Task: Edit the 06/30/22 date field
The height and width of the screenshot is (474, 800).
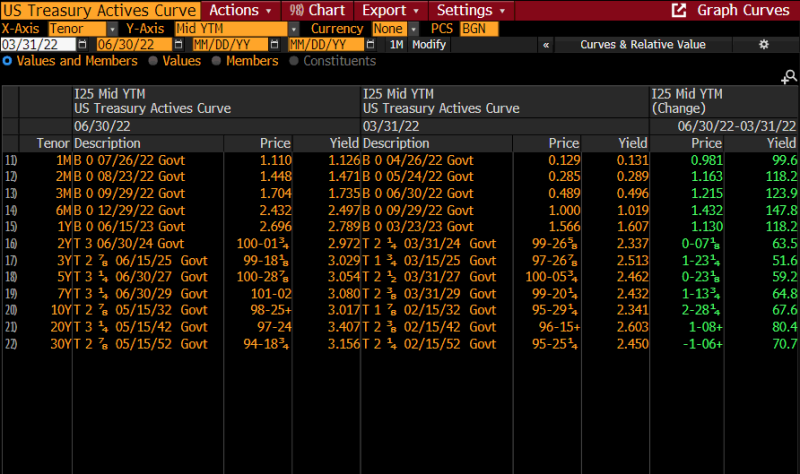Action: [x=134, y=45]
